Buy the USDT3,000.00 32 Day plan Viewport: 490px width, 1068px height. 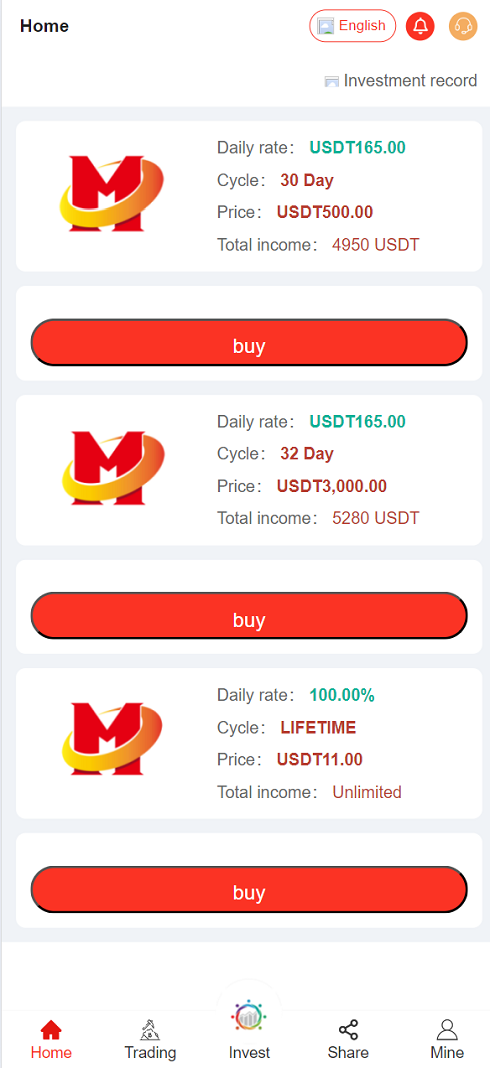[x=249, y=616]
